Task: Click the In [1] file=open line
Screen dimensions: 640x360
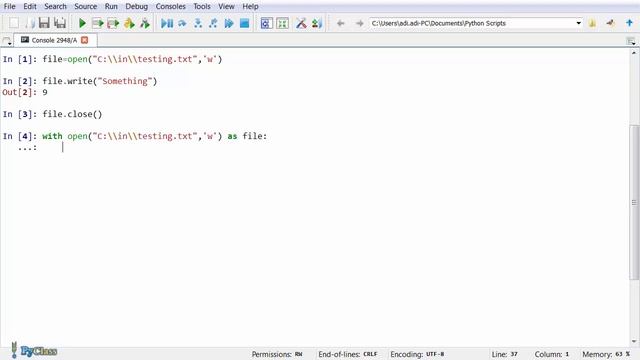Action: point(112,59)
